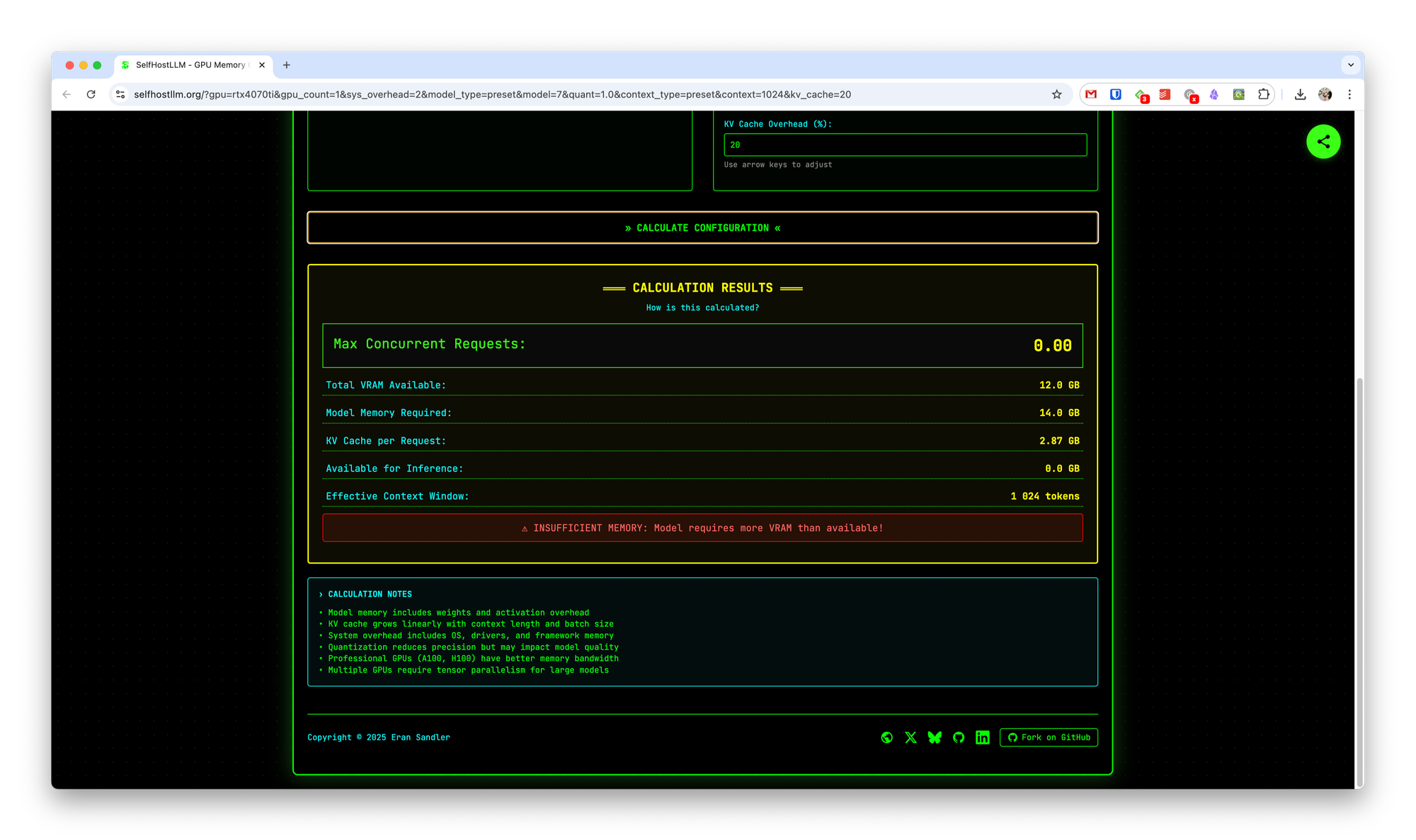Open the GitHub octocat footer icon

pos(959,737)
